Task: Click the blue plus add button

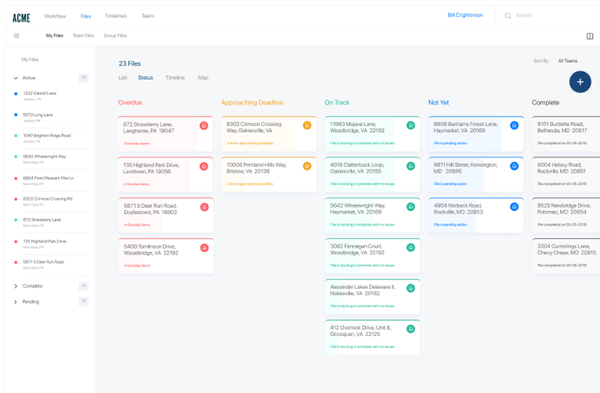Action: (580, 82)
